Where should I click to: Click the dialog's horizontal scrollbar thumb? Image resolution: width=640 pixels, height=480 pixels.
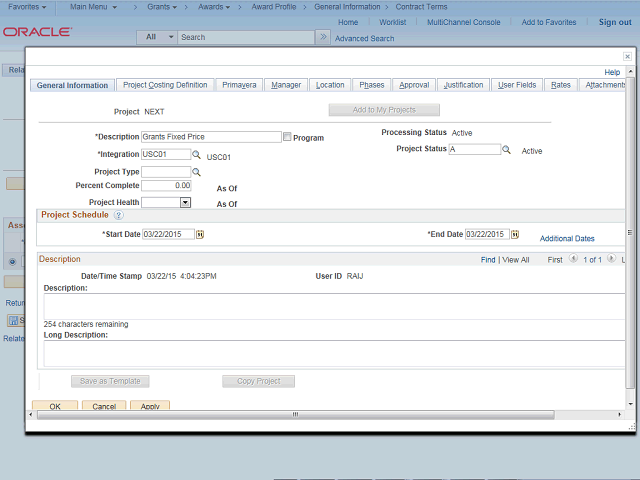tap(296, 415)
